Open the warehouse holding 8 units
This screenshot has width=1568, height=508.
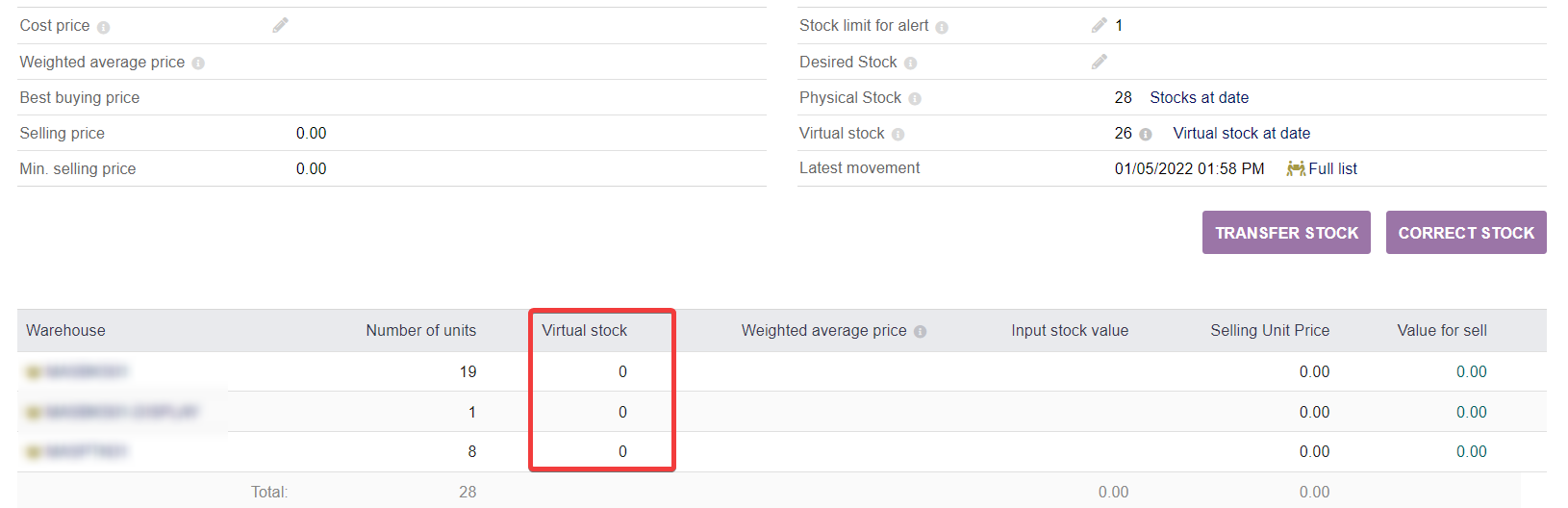(x=77, y=451)
